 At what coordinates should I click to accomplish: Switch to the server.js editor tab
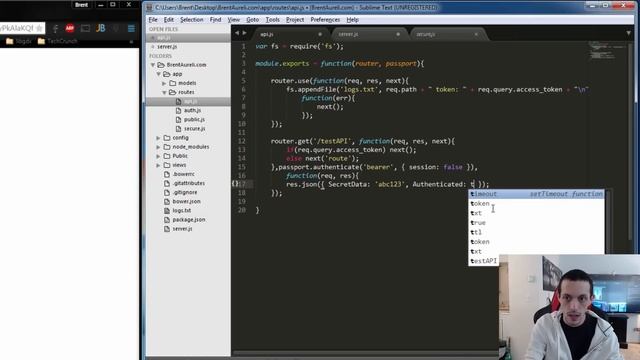367,34
